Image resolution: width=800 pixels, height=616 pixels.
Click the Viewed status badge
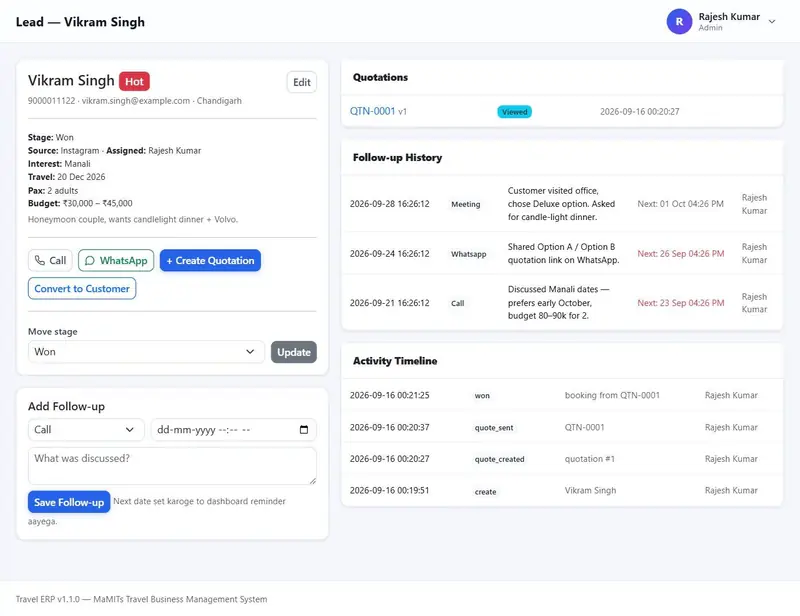coord(514,112)
